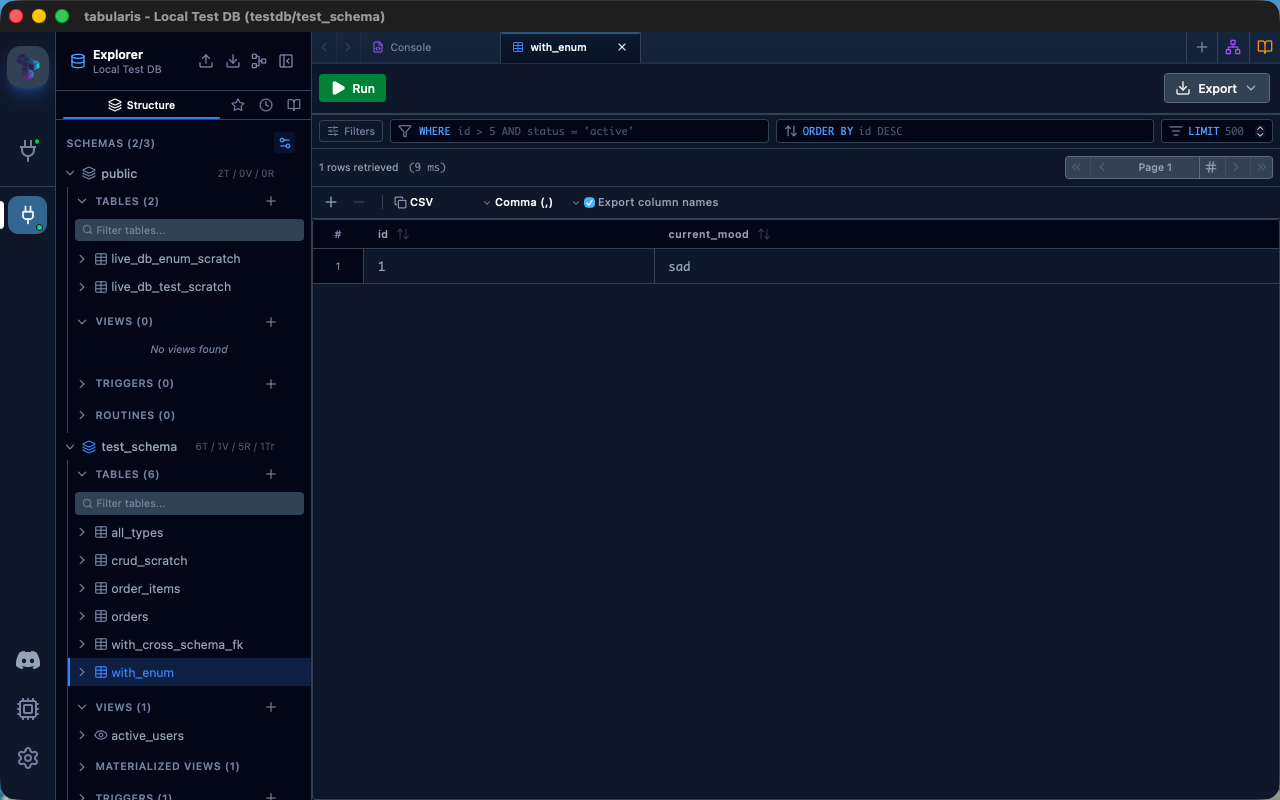Add a table in public schema plus icon
1280x800 pixels.
(x=271, y=201)
